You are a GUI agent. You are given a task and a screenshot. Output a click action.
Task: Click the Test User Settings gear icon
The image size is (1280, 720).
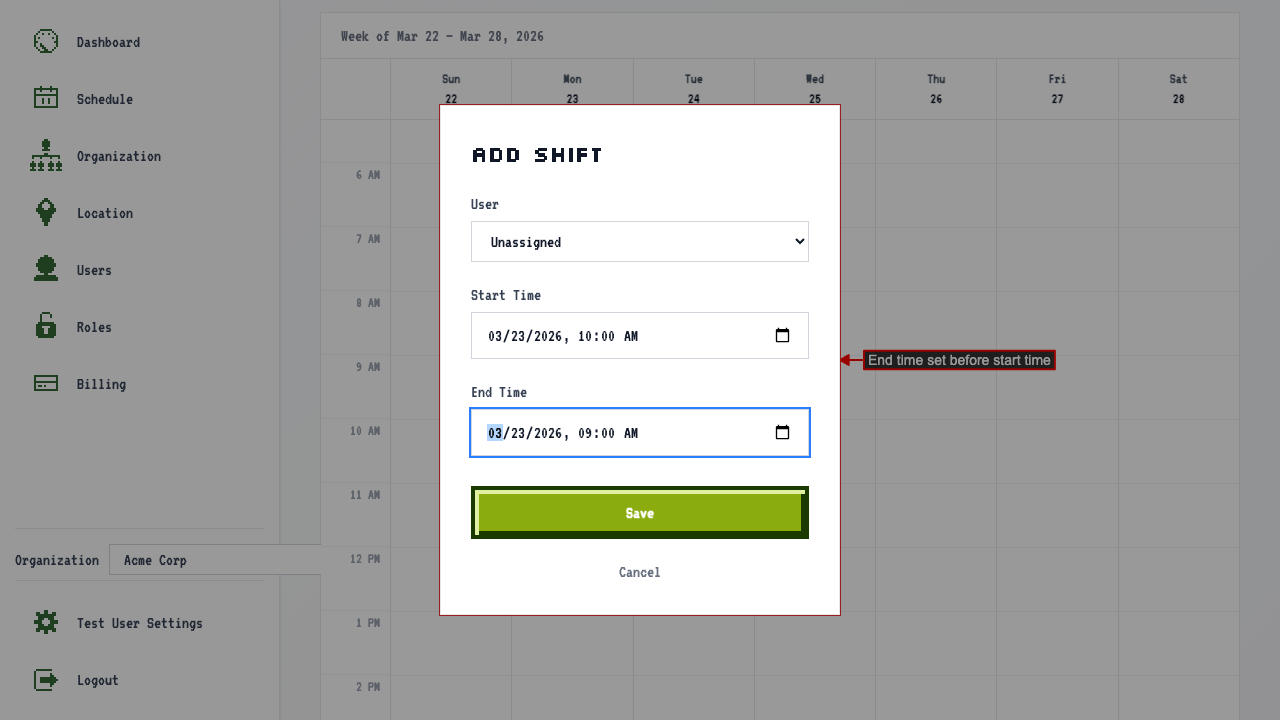(46, 622)
